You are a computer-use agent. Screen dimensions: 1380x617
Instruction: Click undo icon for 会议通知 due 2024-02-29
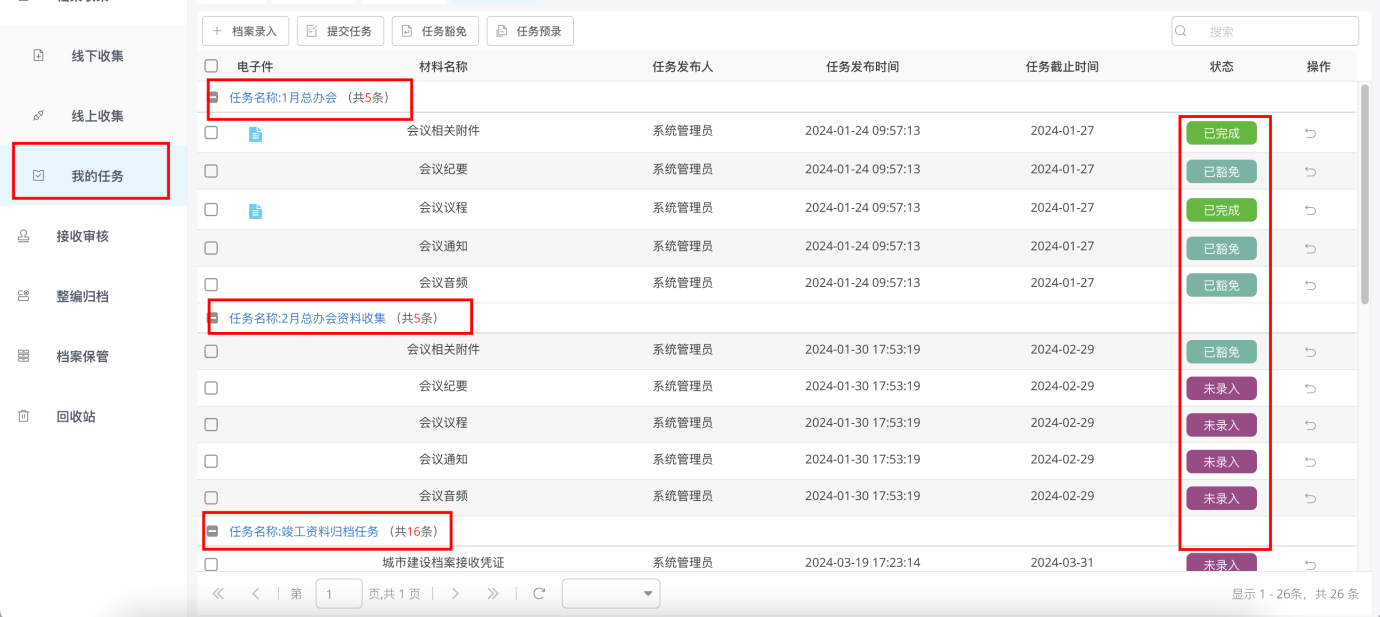[x=1311, y=462]
